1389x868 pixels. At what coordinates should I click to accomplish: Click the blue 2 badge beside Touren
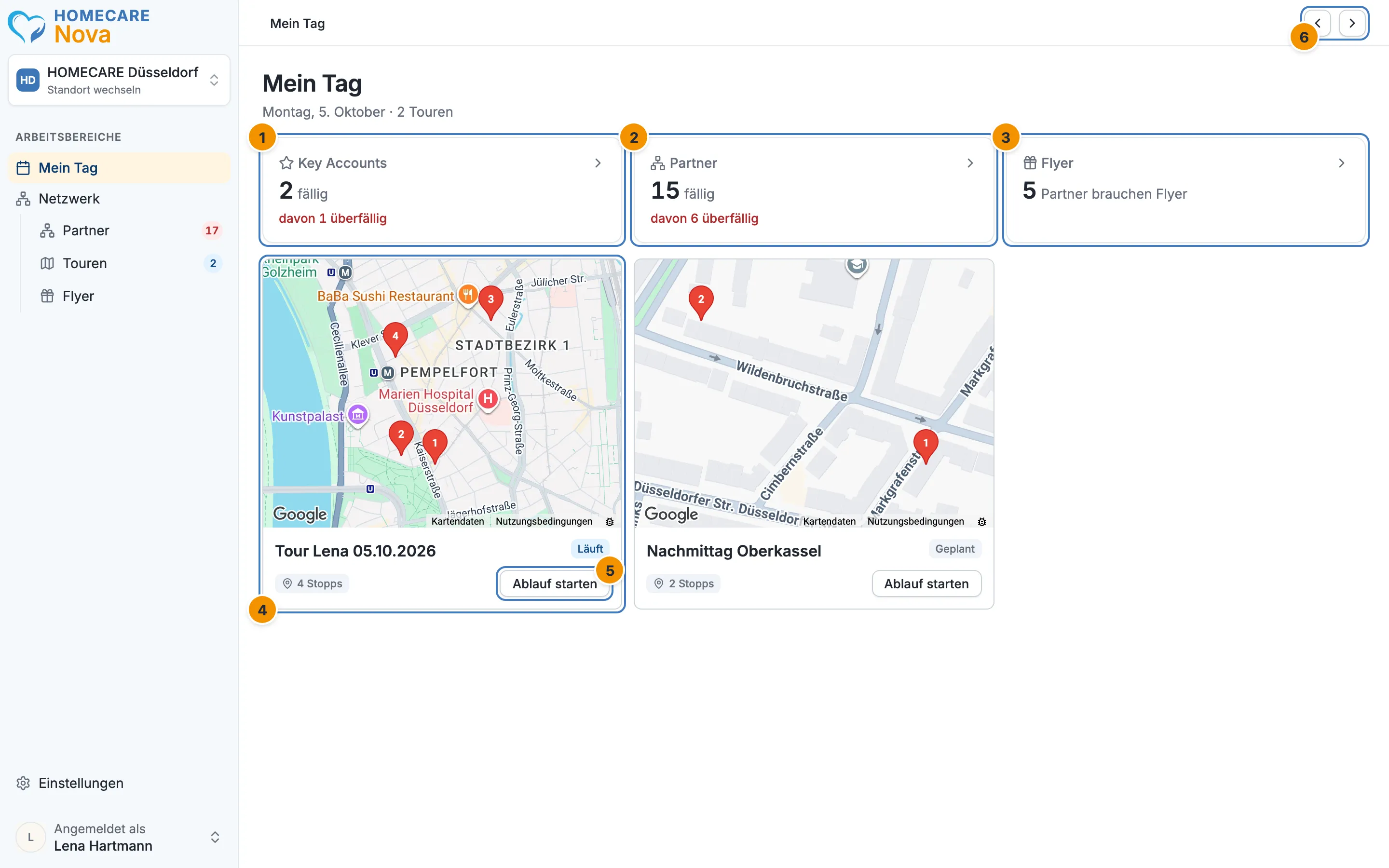click(x=213, y=263)
